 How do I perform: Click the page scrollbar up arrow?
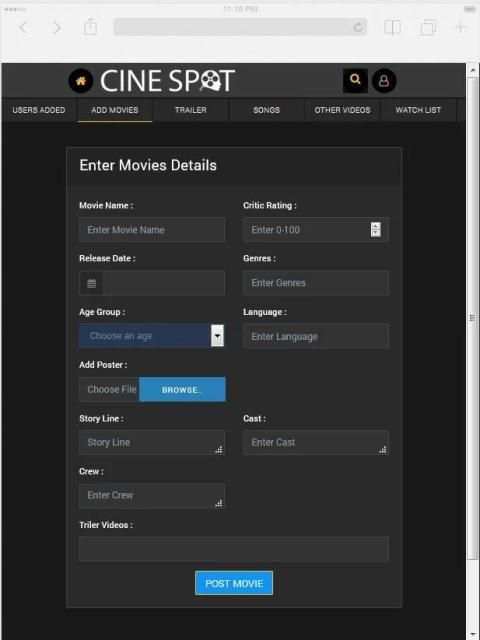pos(473,70)
